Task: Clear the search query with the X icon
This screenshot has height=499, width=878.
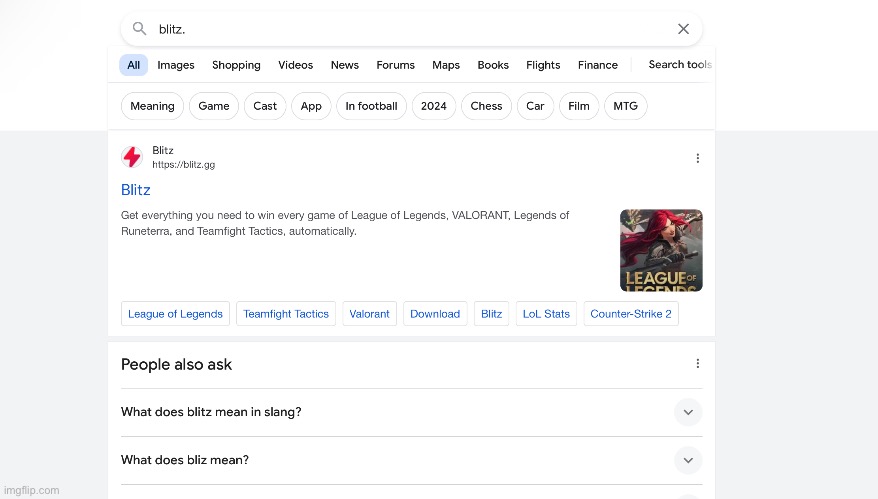Action: pyautogui.click(x=683, y=29)
